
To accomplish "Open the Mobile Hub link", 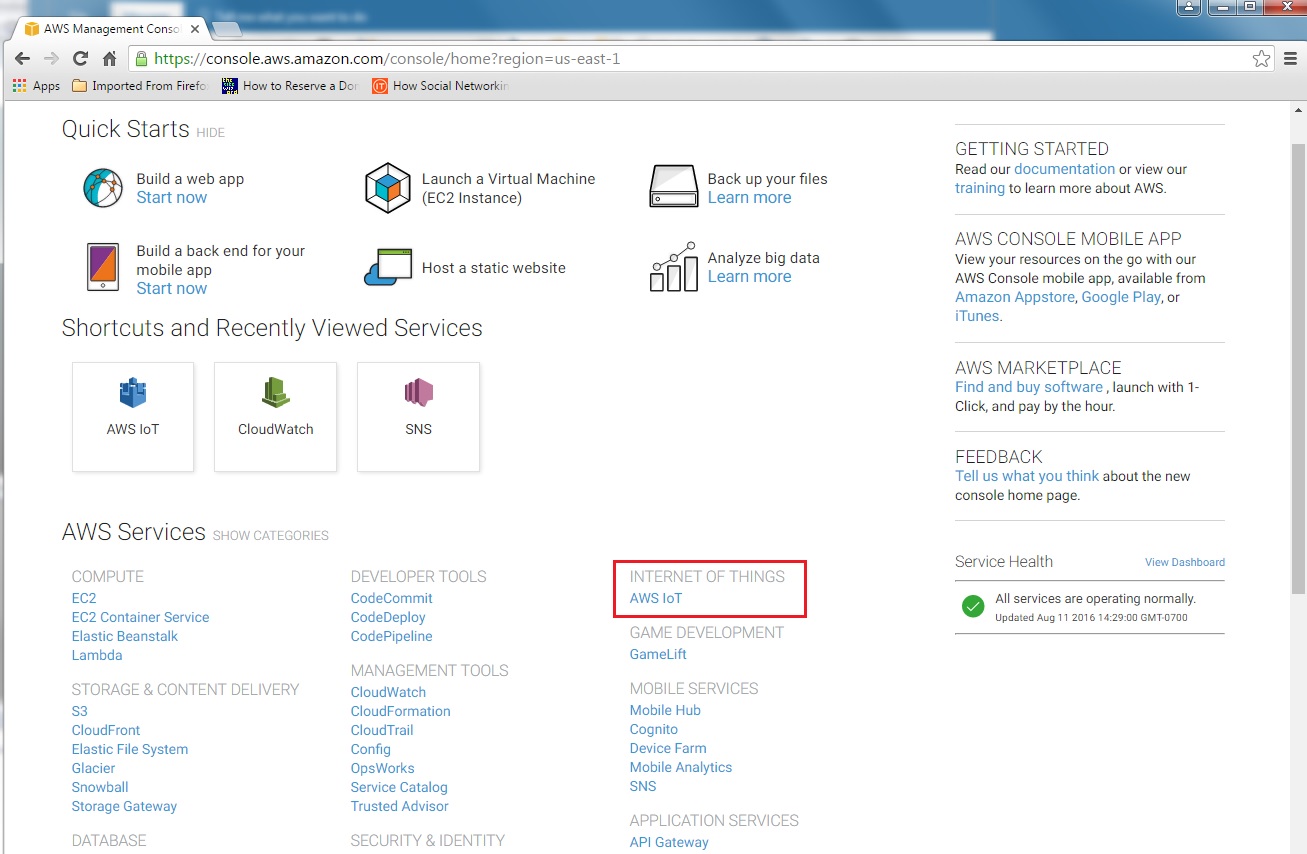I will (665, 710).
